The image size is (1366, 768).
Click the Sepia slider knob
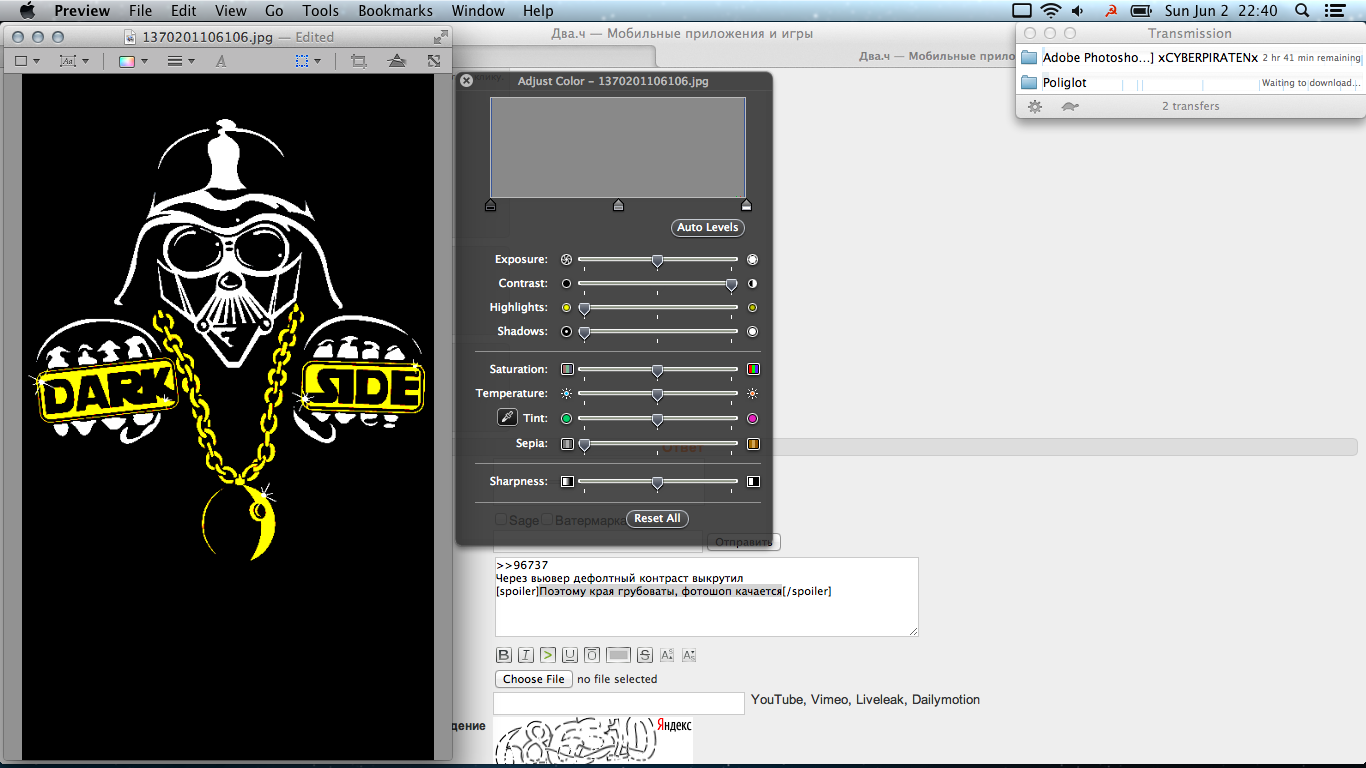click(x=584, y=443)
